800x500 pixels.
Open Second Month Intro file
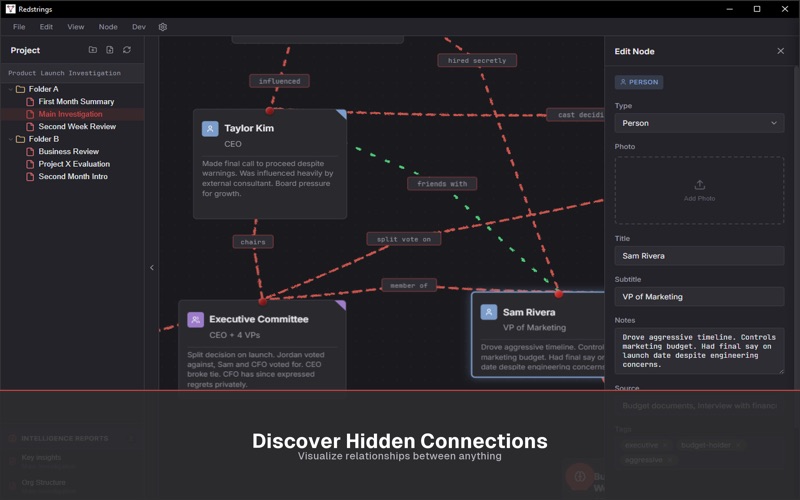[x=73, y=177]
